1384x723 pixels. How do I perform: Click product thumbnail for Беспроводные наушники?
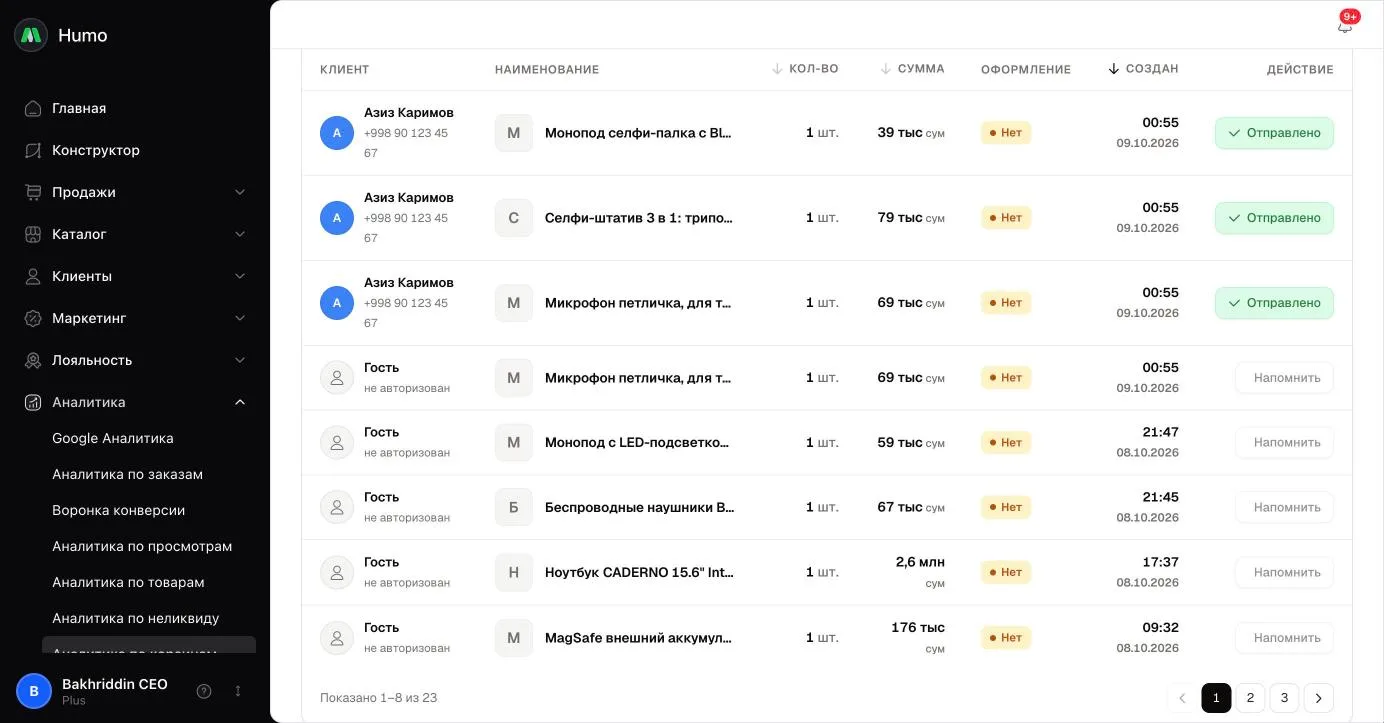click(514, 508)
